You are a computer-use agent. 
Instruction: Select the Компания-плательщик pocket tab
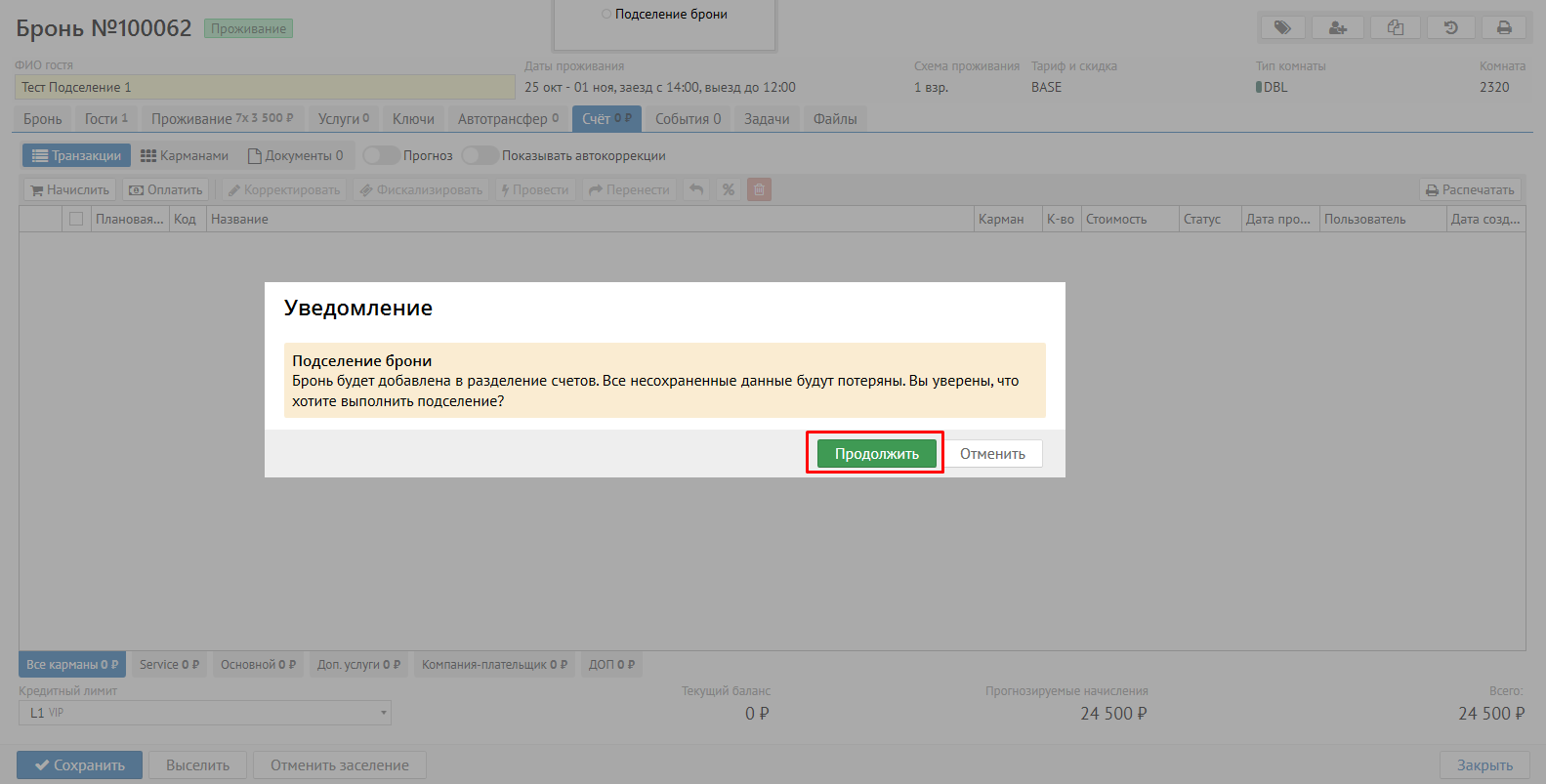click(494, 665)
